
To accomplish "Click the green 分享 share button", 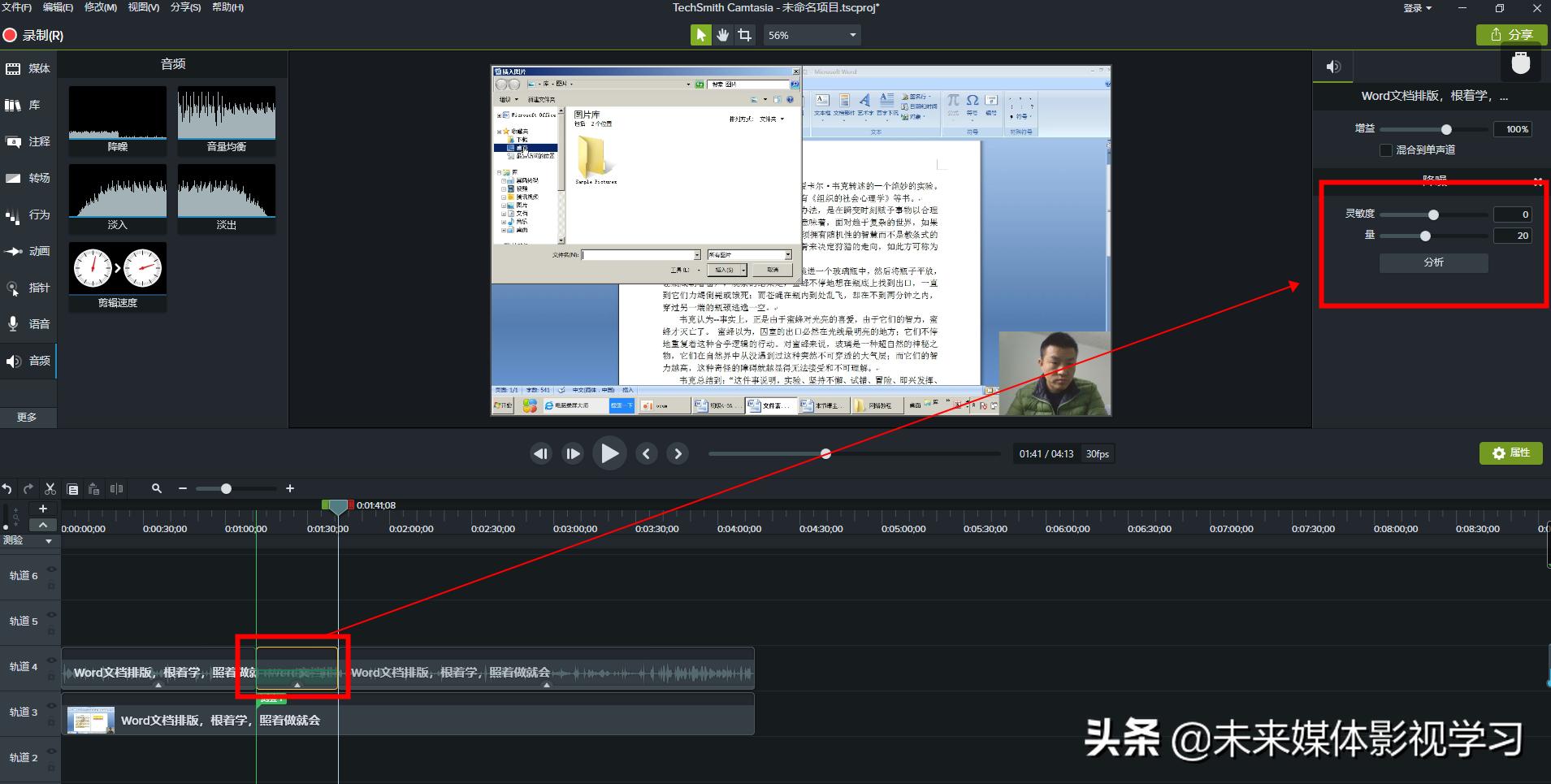I will [1511, 35].
